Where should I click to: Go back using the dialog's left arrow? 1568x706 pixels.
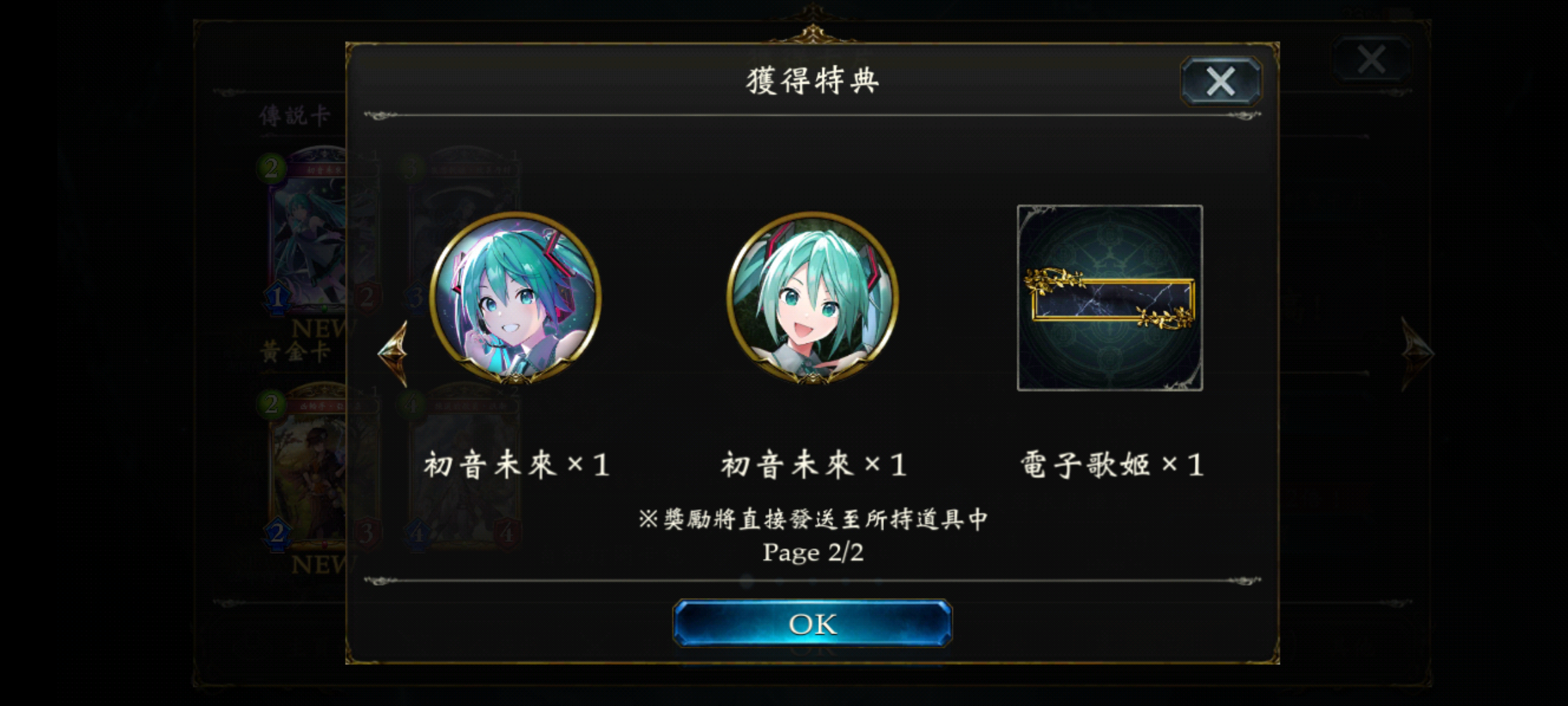pyautogui.click(x=393, y=354)
